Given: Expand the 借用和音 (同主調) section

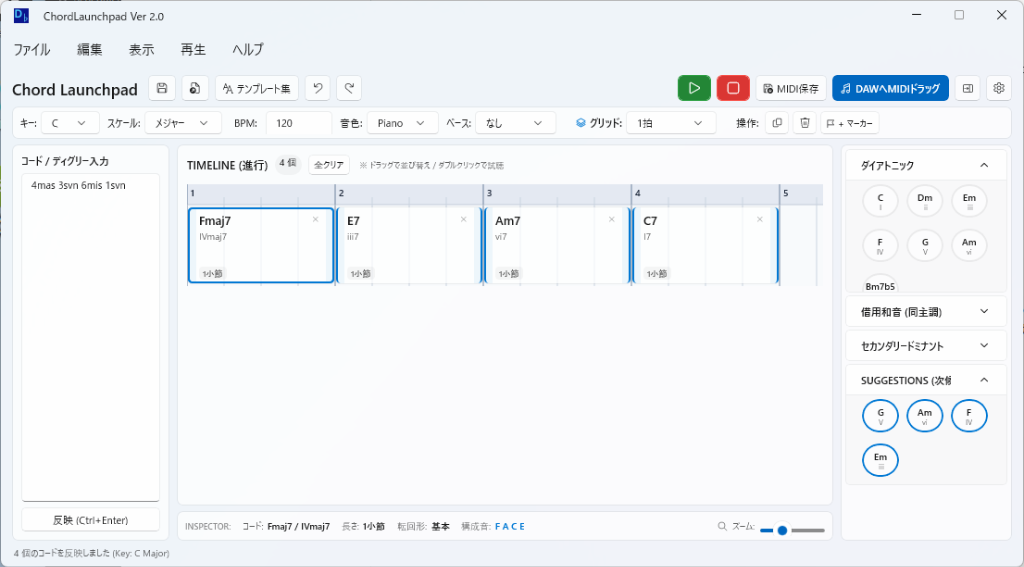Looking at the screenshot, I should click(x=926, y=312).
